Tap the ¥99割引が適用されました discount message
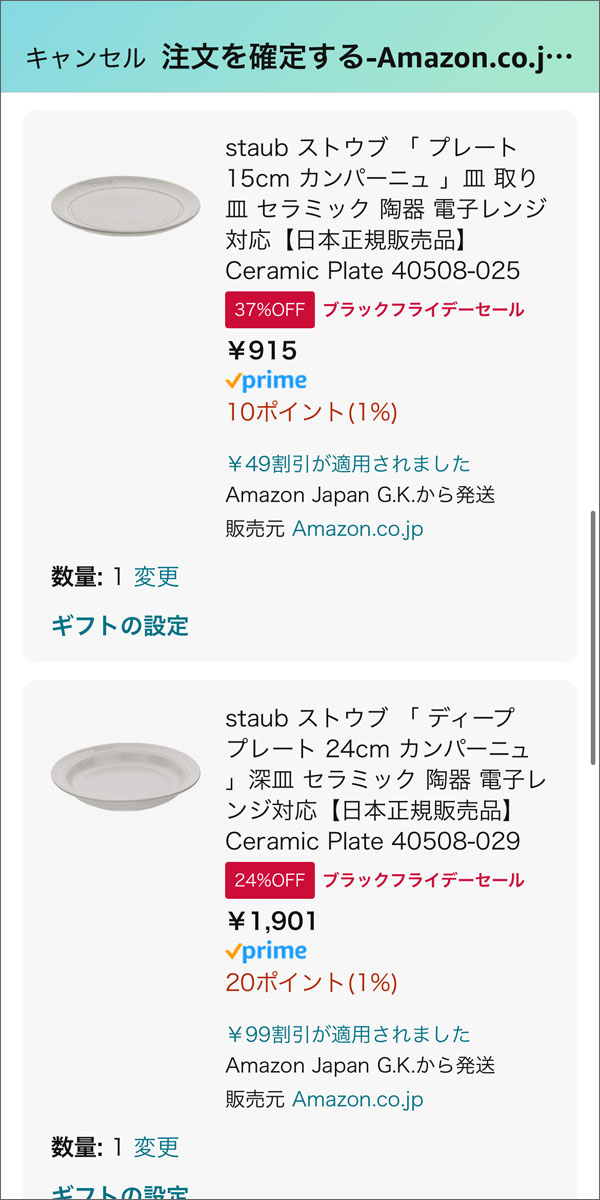600x1200 pixels. click(348, 1034)
